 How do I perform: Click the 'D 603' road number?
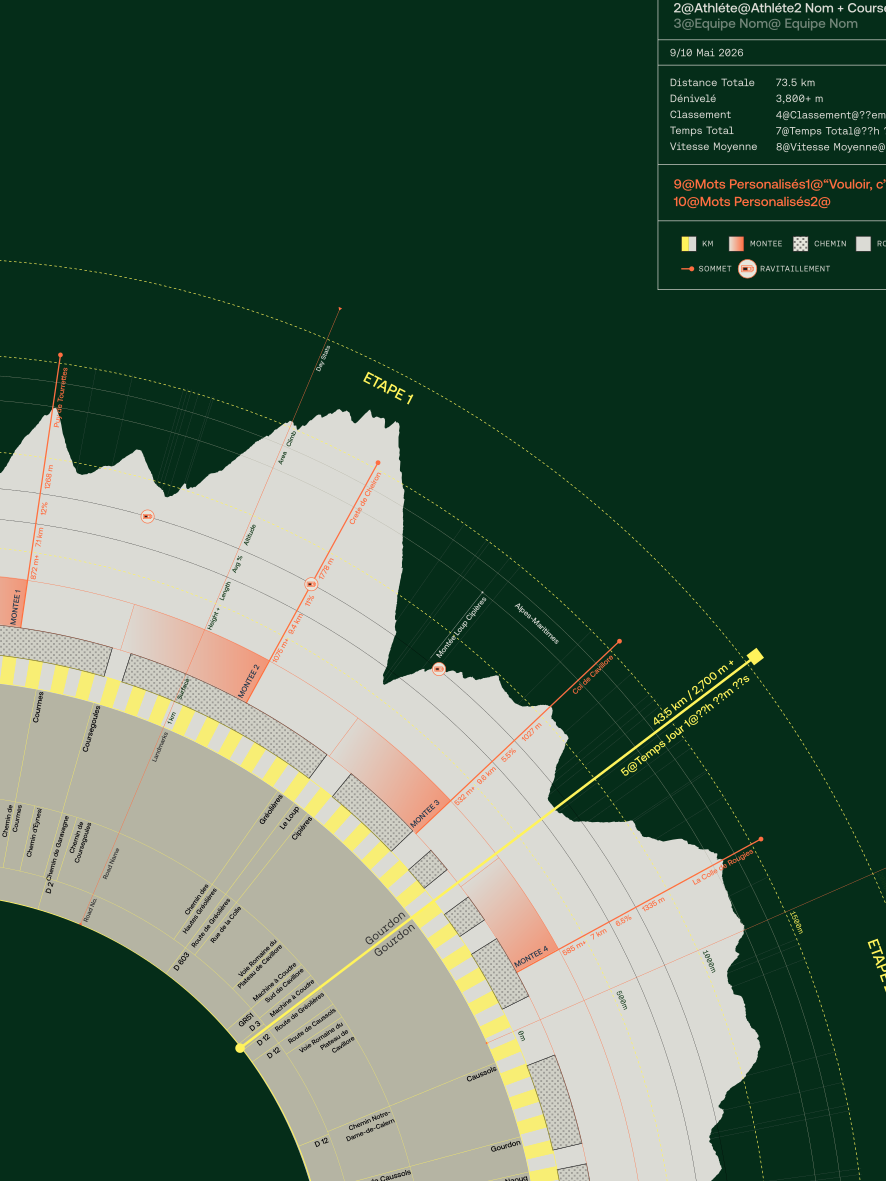(182, 962)
